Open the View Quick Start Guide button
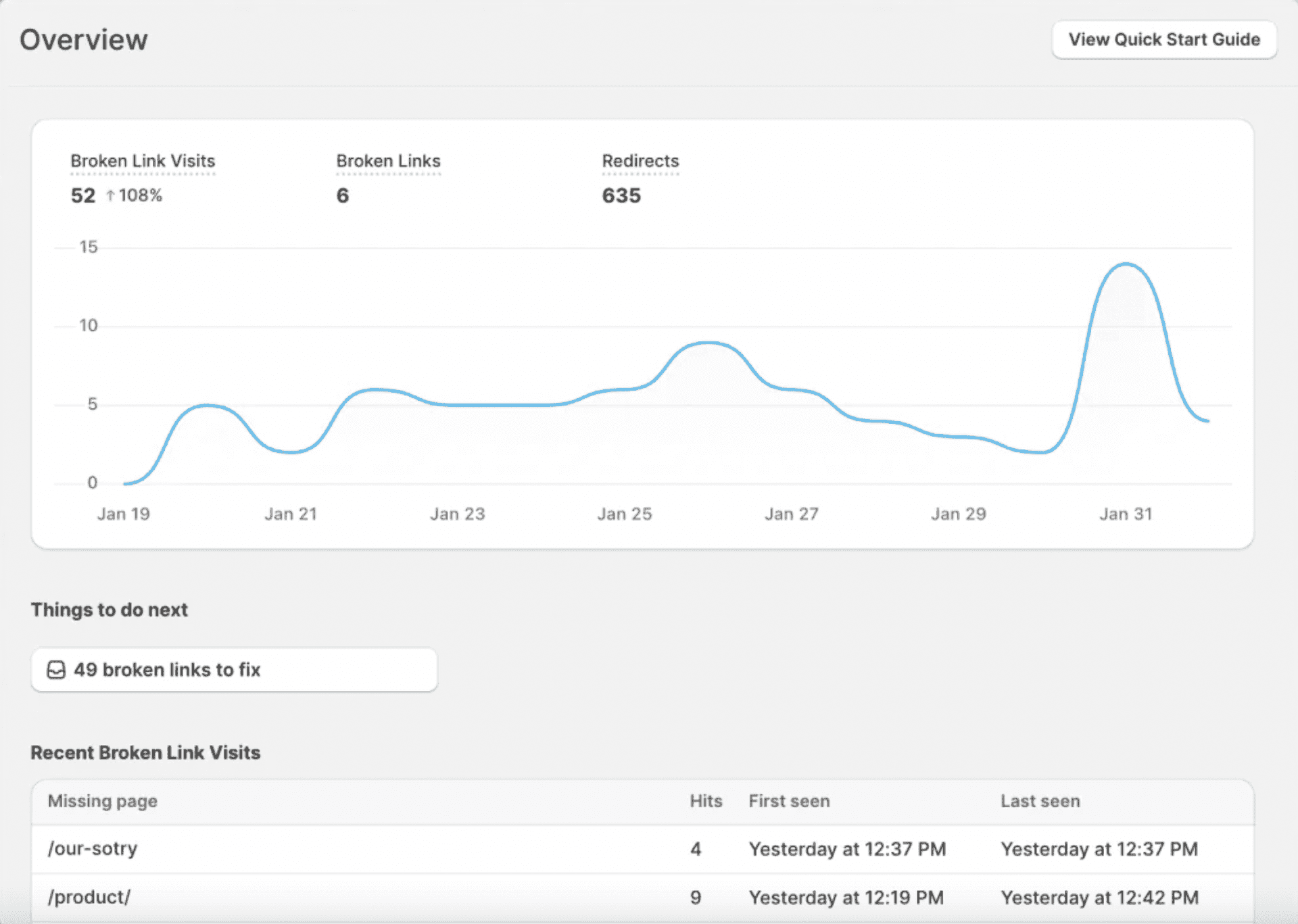 (1164, 40)
